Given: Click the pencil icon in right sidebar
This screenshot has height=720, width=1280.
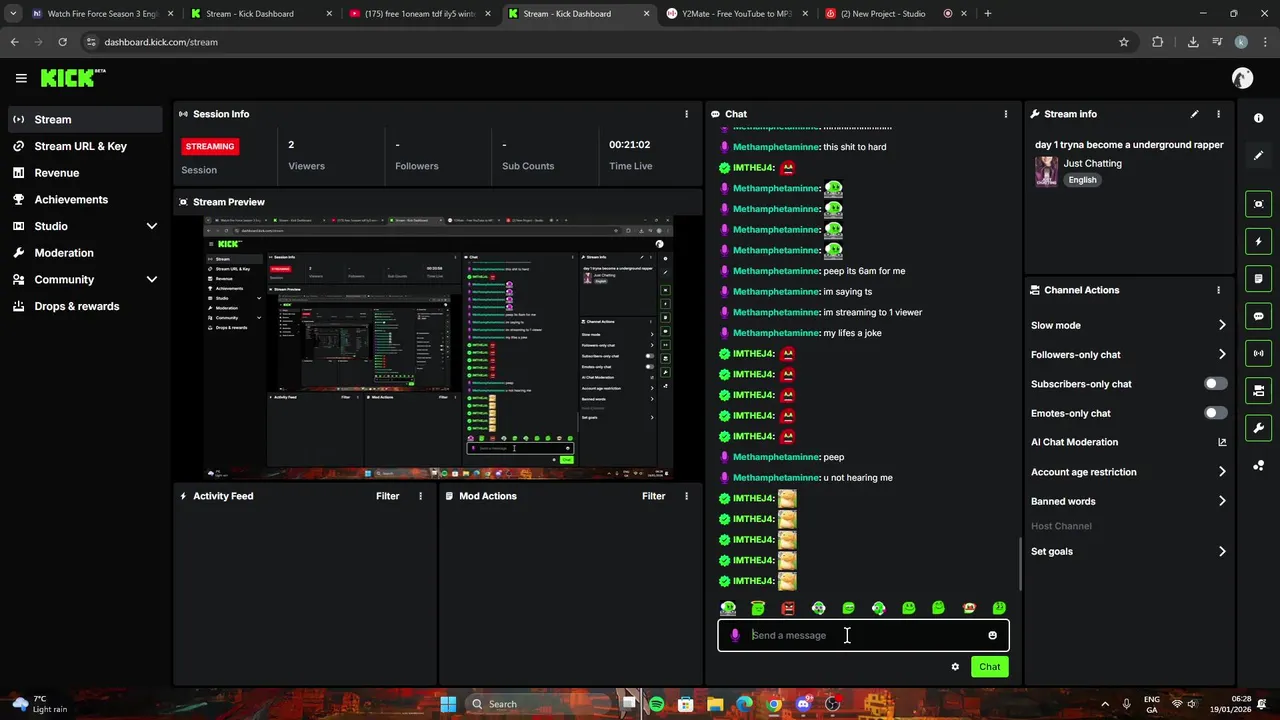Looking at the screenshot, I should tap(1258, 156).
